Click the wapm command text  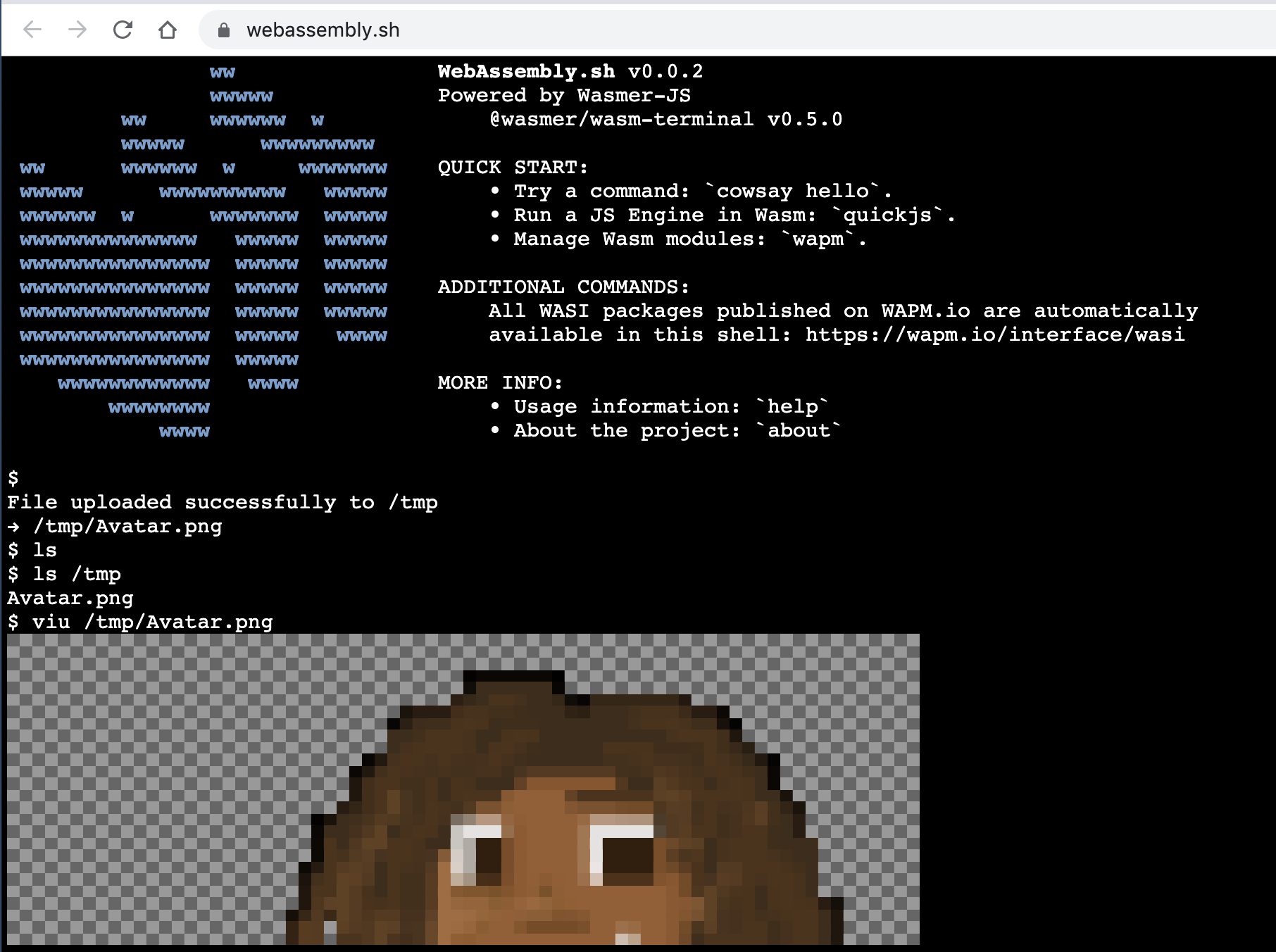(x=819, y=239)
